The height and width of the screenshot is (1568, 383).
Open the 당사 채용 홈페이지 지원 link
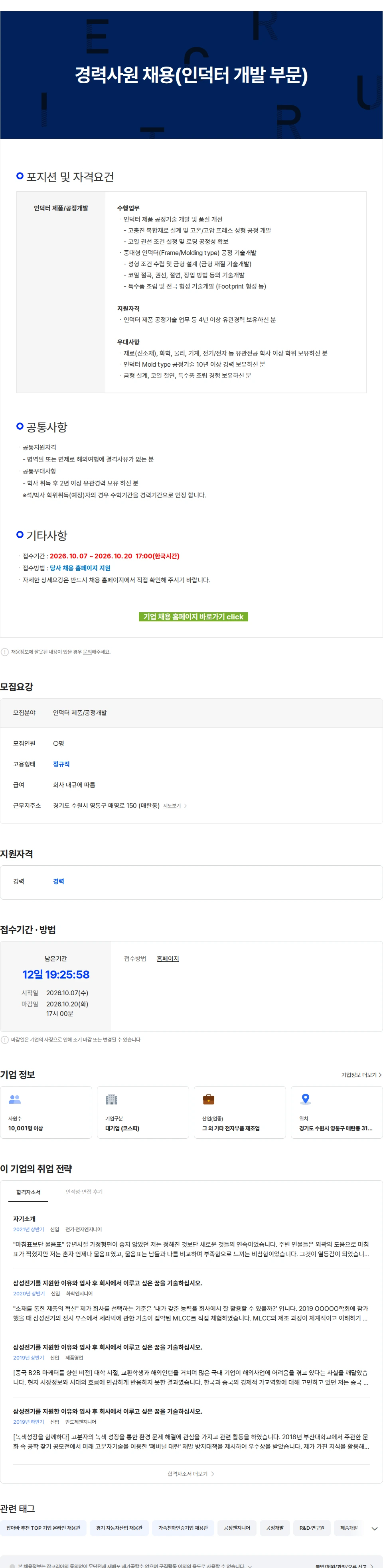coord(80,568)
